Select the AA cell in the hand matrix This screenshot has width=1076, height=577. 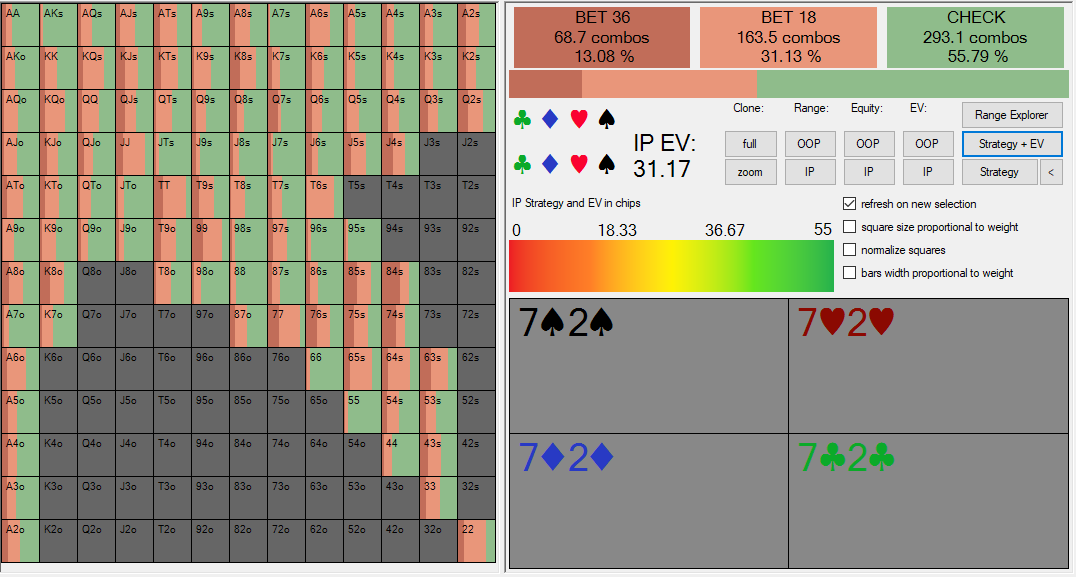pos(20,25)
